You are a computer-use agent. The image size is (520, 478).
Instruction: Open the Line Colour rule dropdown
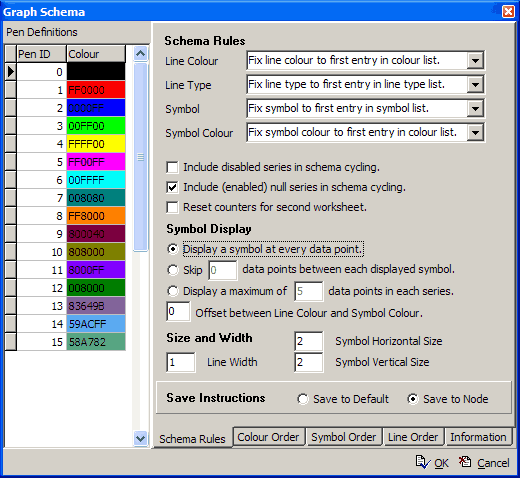(475, 61)
